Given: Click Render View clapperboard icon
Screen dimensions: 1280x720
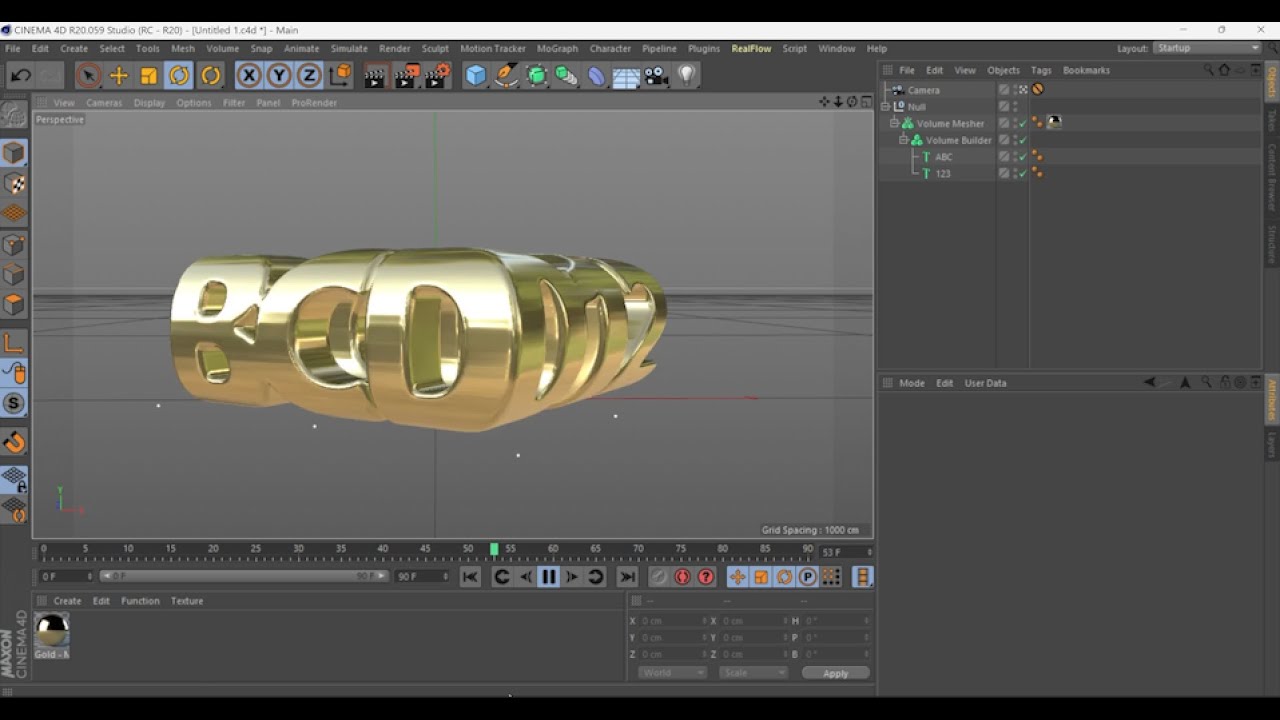Looking at the screenshot, I should click(x=375, y=76).
